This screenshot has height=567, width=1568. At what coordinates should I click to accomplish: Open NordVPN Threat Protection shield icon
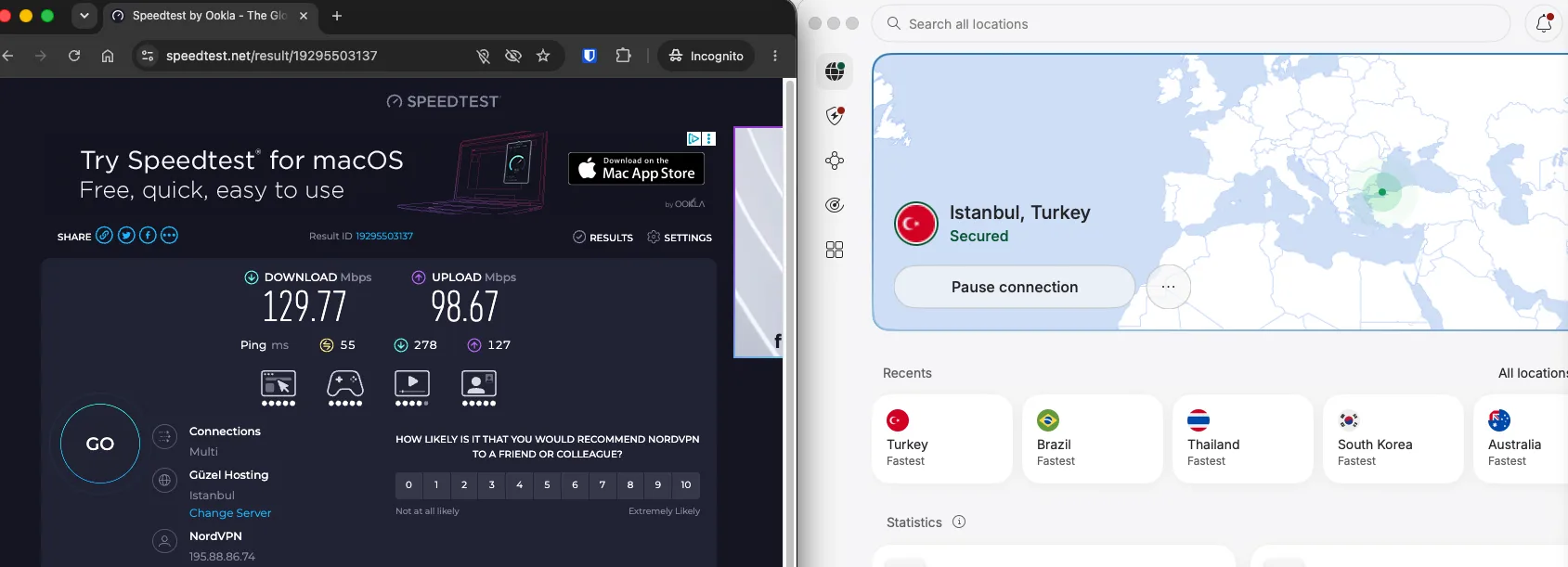pos(835,115)
